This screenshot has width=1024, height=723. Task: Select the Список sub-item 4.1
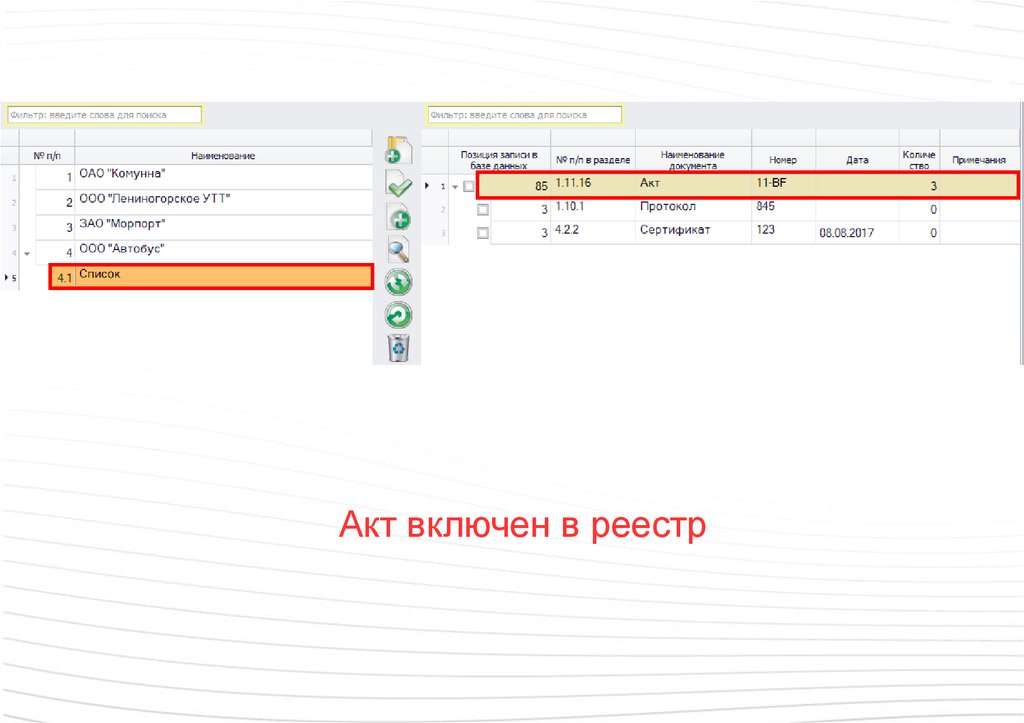point(211,277)
